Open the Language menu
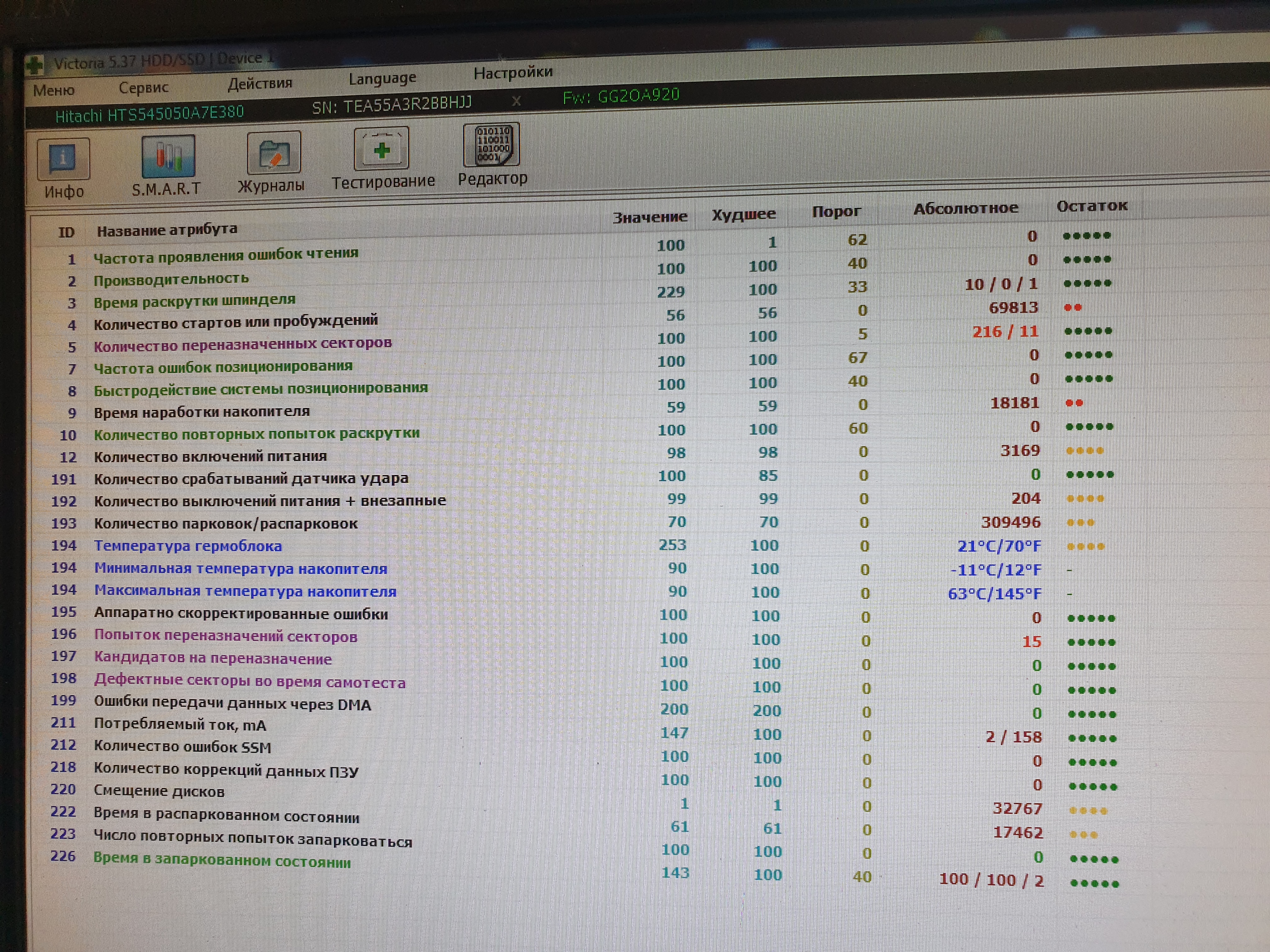Image resolution: width=1270 pixels, height=952 pixels. 382,78
